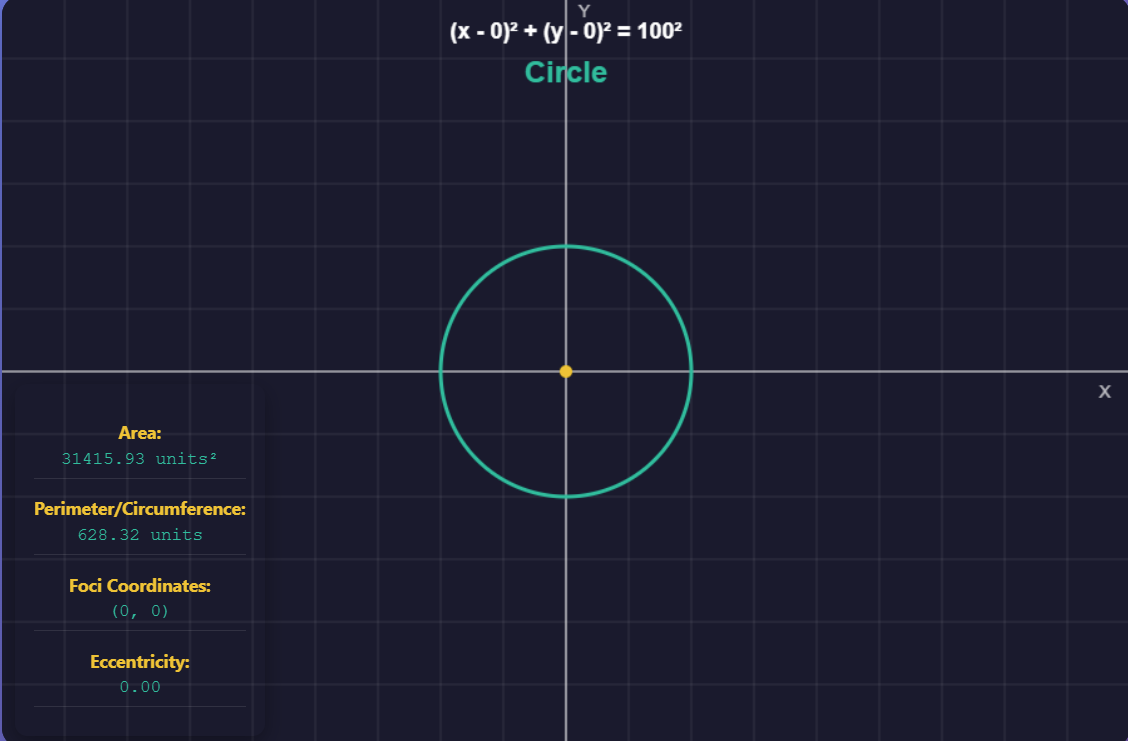Click the eccentricity value 0.00
This screenshot has width=1128, height=741.
click(x=139, y=687)
